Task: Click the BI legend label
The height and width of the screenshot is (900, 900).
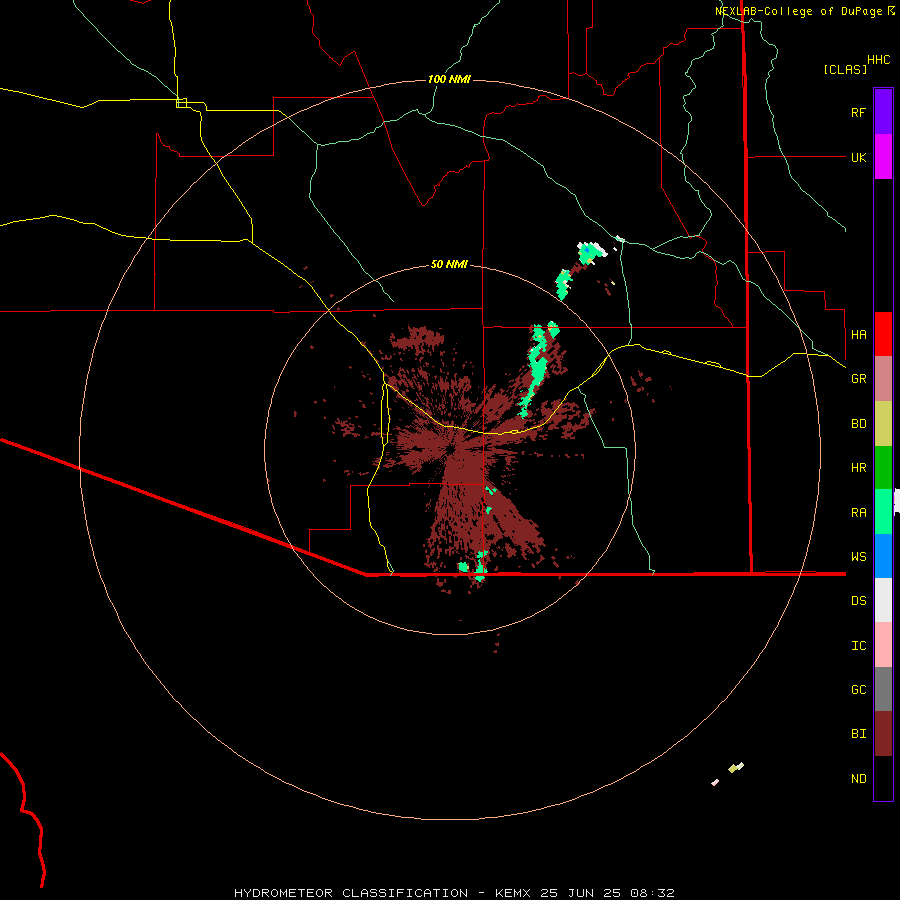Action: click(858, 734)
